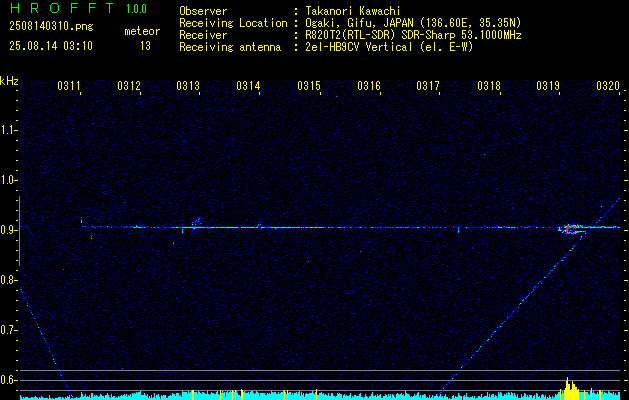Click the receiver text R820T2(RTL-SDR) SDR-Sharp 53.1000MHz

pos(414,35)
